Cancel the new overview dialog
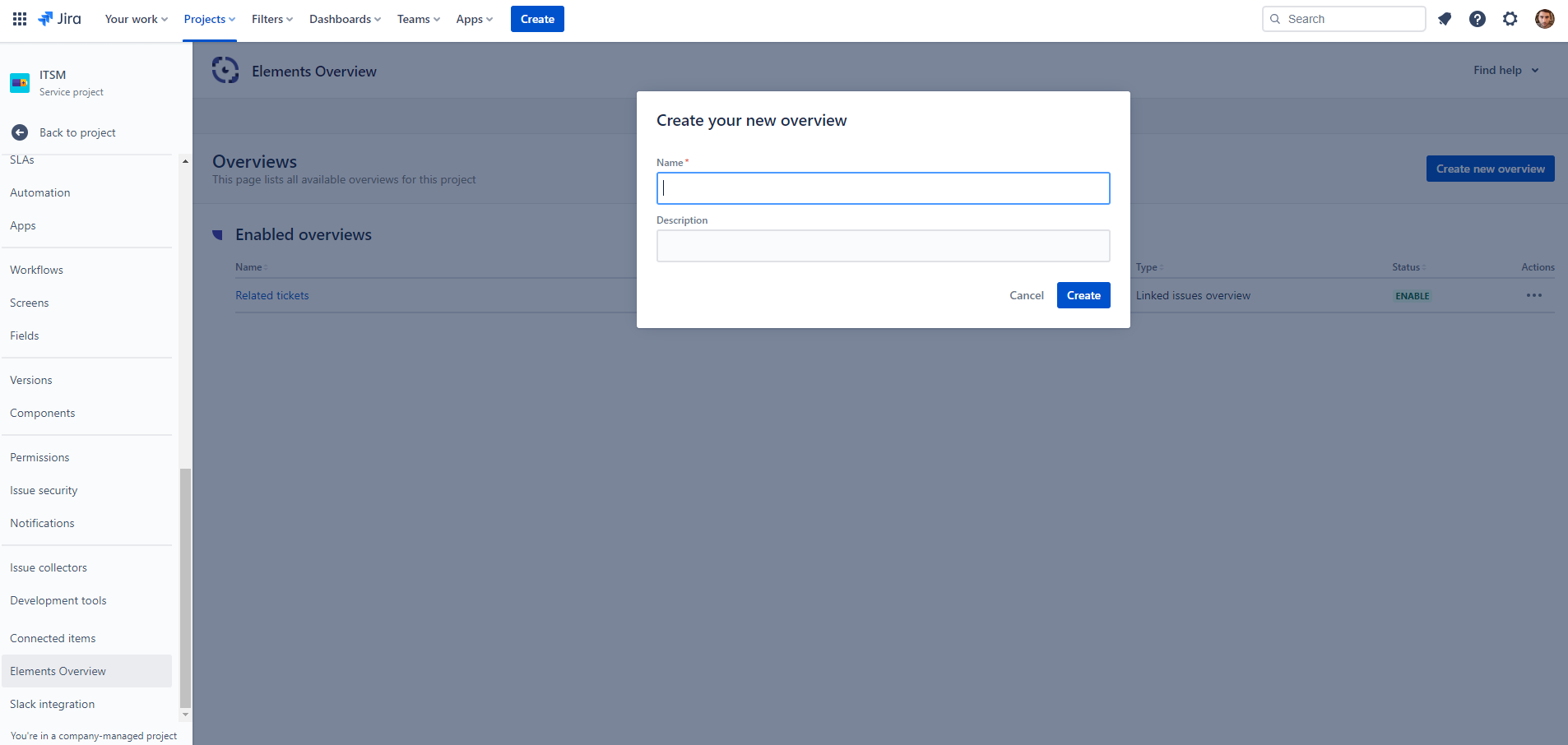The height and width of the screenshot is (745, 1568). point(1026,295)
